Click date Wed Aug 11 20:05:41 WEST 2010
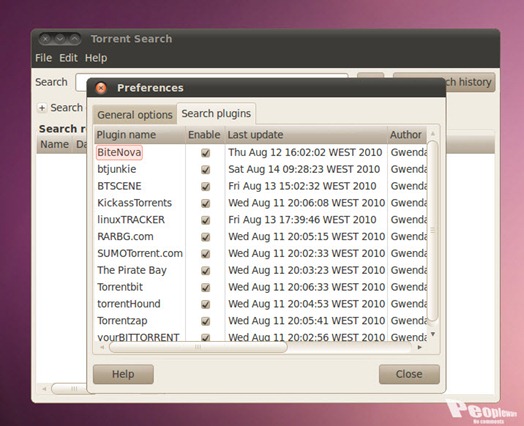This screenshot has width=524, height=426. click(306, 321)
